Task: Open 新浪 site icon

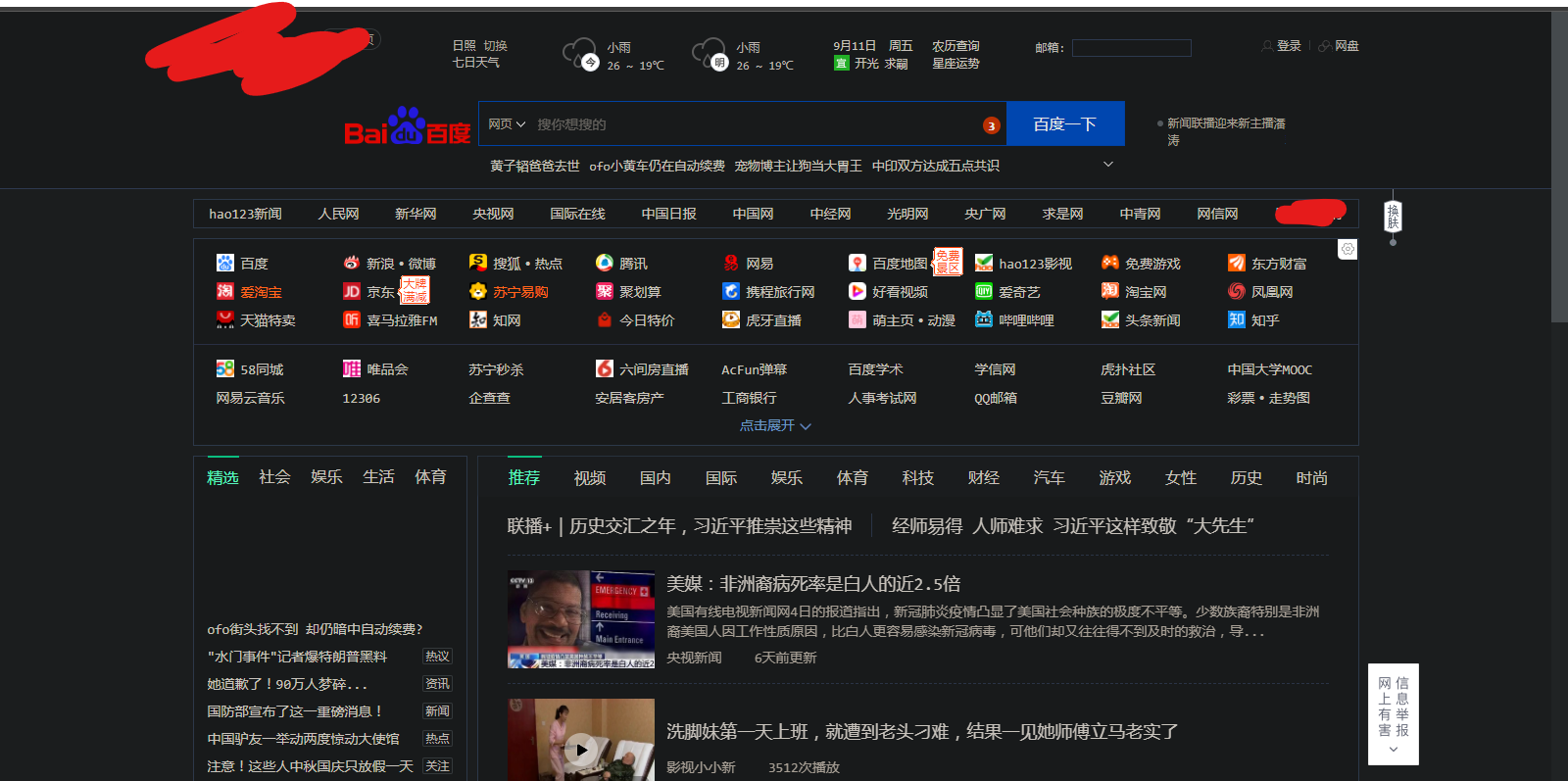Action: click(x=352, y=263)
